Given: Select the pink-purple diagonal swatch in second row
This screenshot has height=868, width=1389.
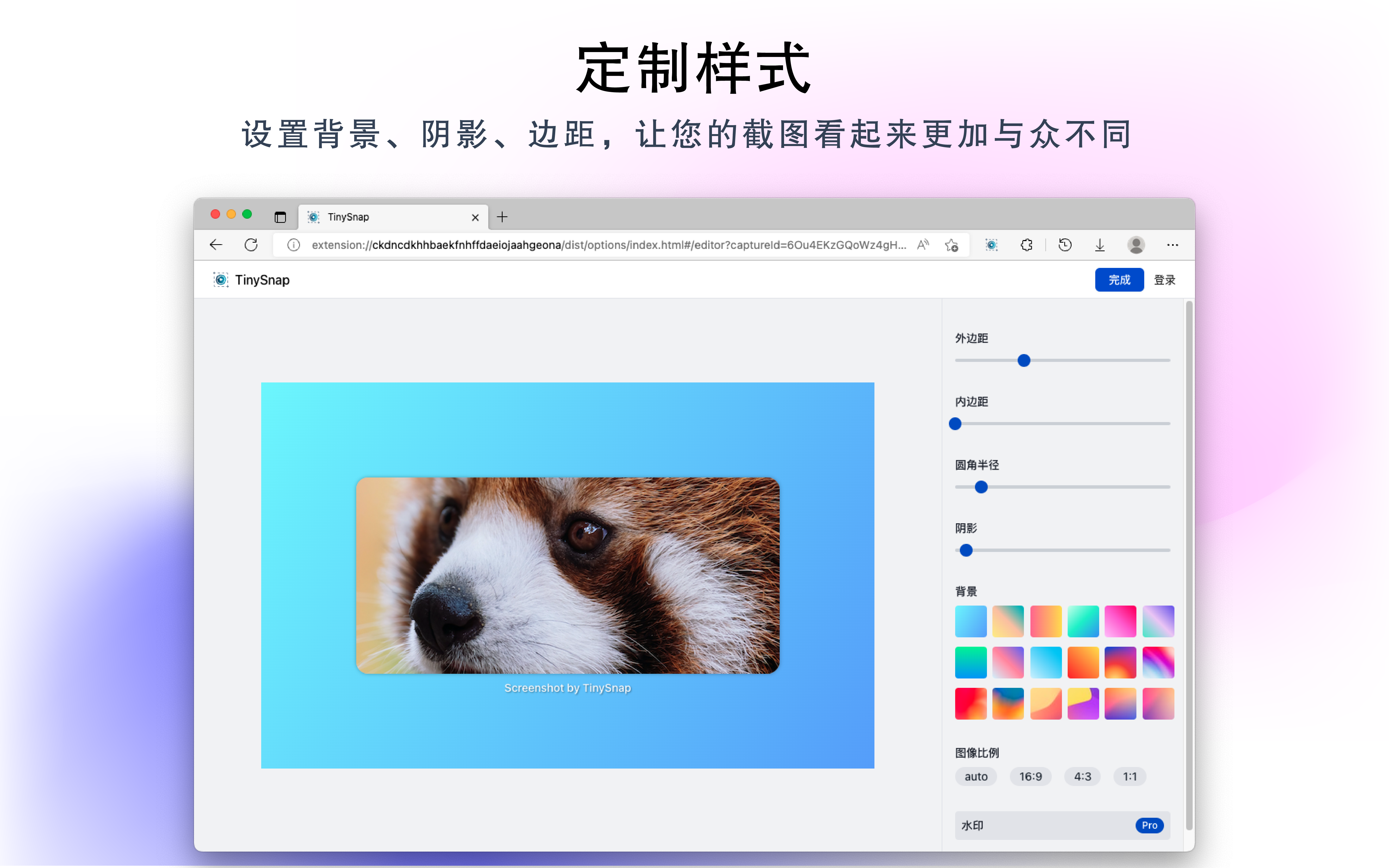Looking at the screenshot, I should (1008, 663).
